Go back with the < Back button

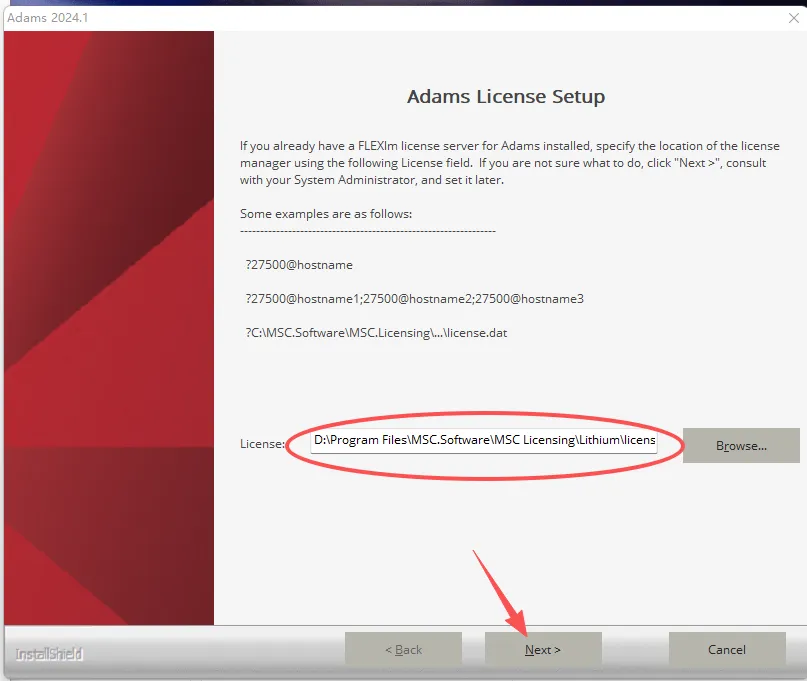point(404,650)
